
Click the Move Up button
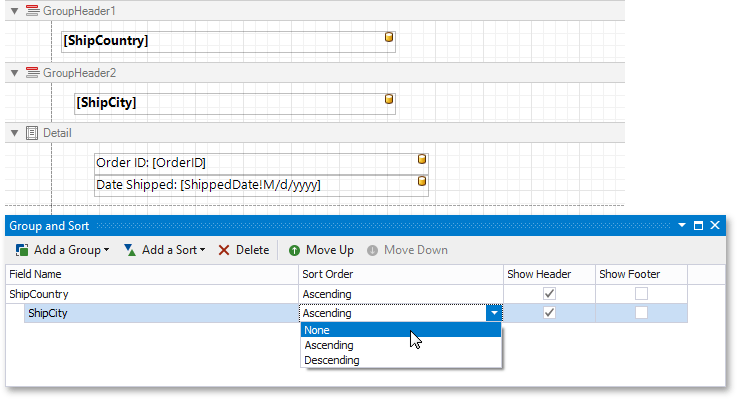pos(321,250)
